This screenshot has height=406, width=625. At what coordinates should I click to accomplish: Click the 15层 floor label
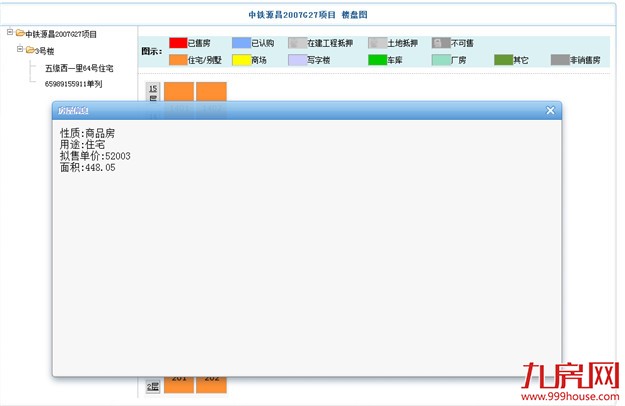(x=153, y=92)
